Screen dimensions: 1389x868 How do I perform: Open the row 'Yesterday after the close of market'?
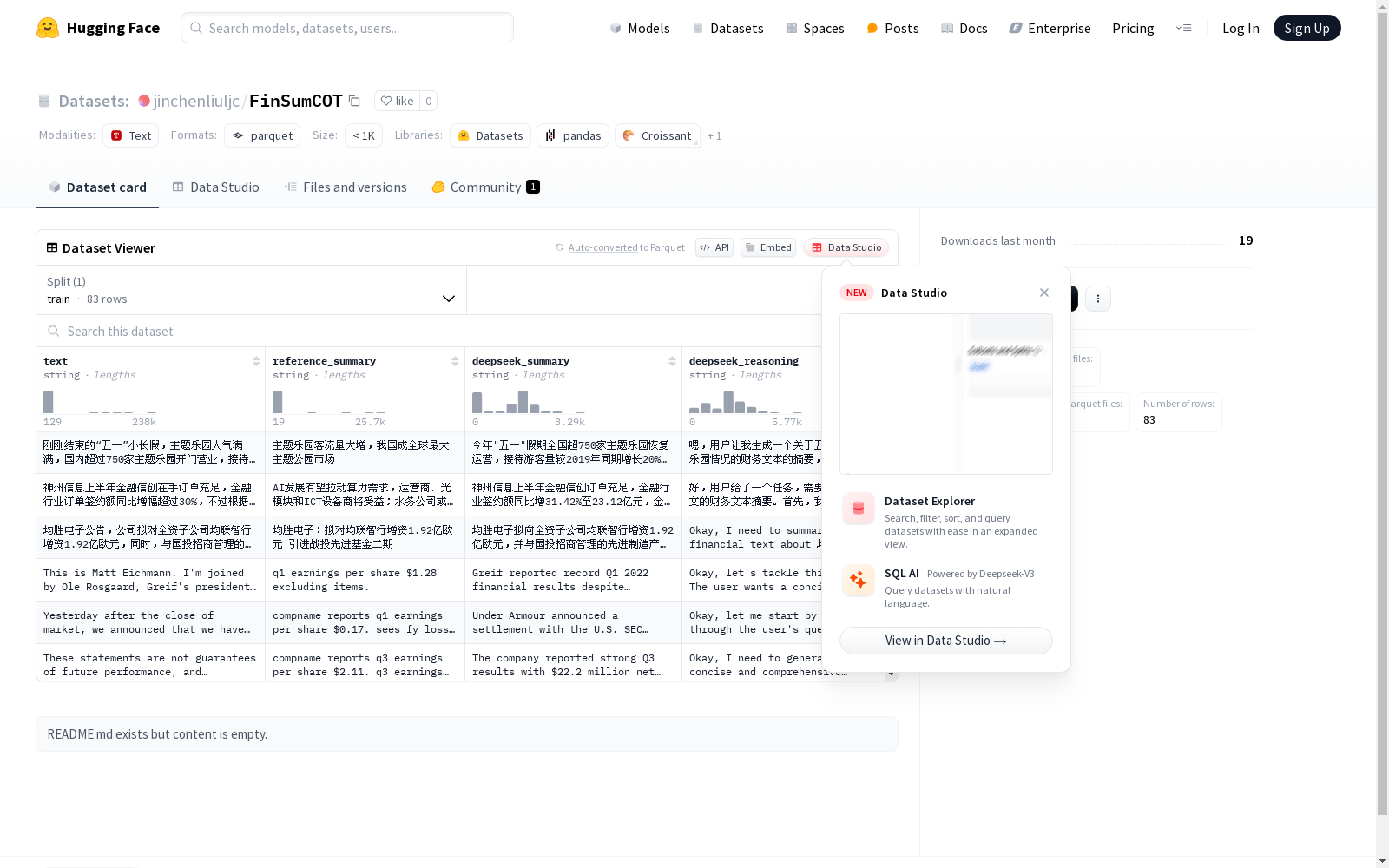pyautogui.click(x=150, y=622)
